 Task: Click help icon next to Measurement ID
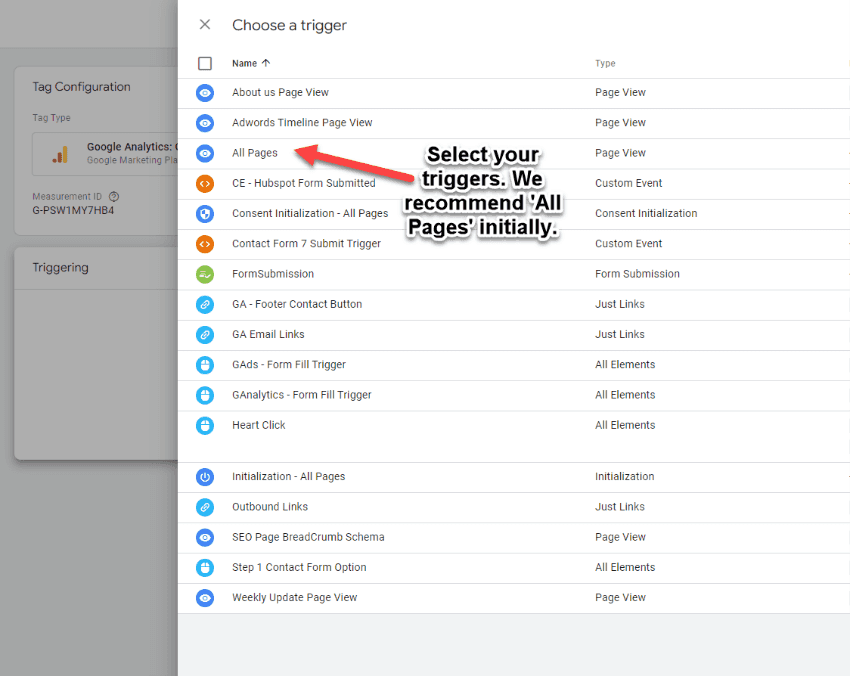114,197
